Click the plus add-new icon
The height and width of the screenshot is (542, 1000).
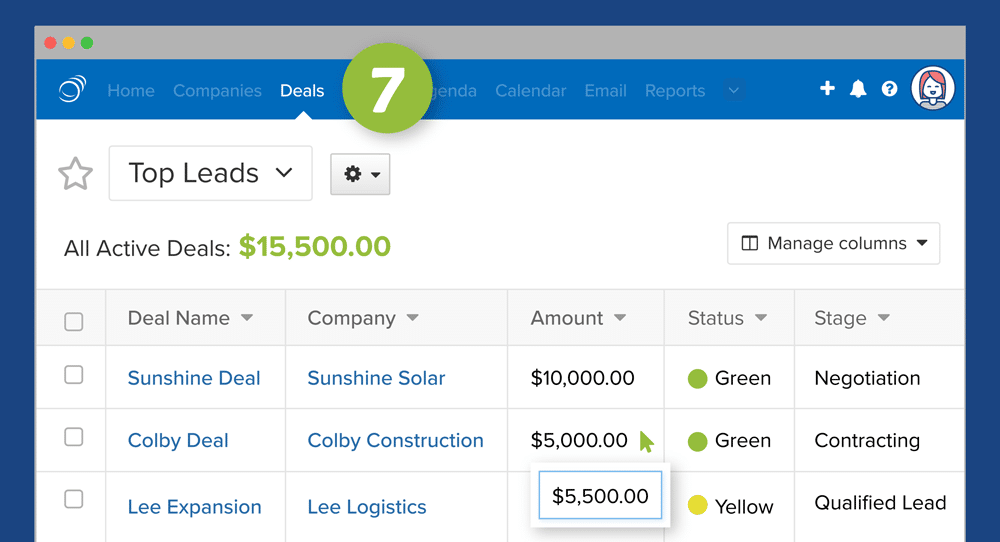[x=827, y=89]
